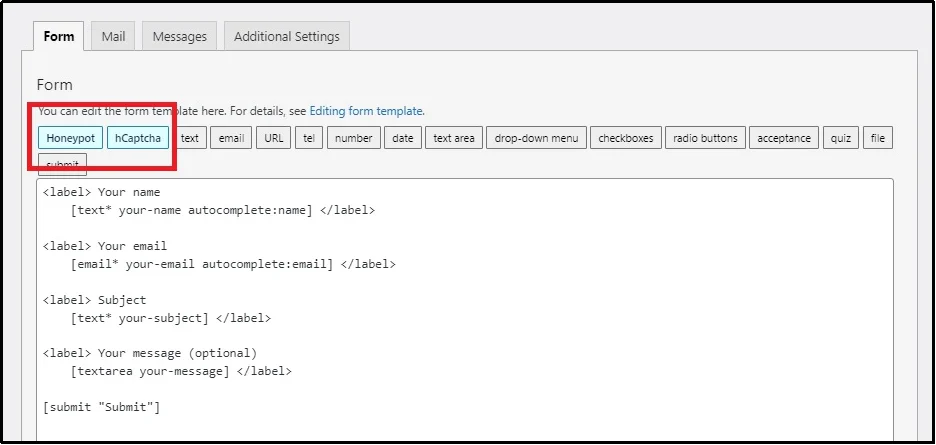Viewport: 936px width, 445px height.
Task: Insert a Honeypot tag
Action: (x=70, y=138)
